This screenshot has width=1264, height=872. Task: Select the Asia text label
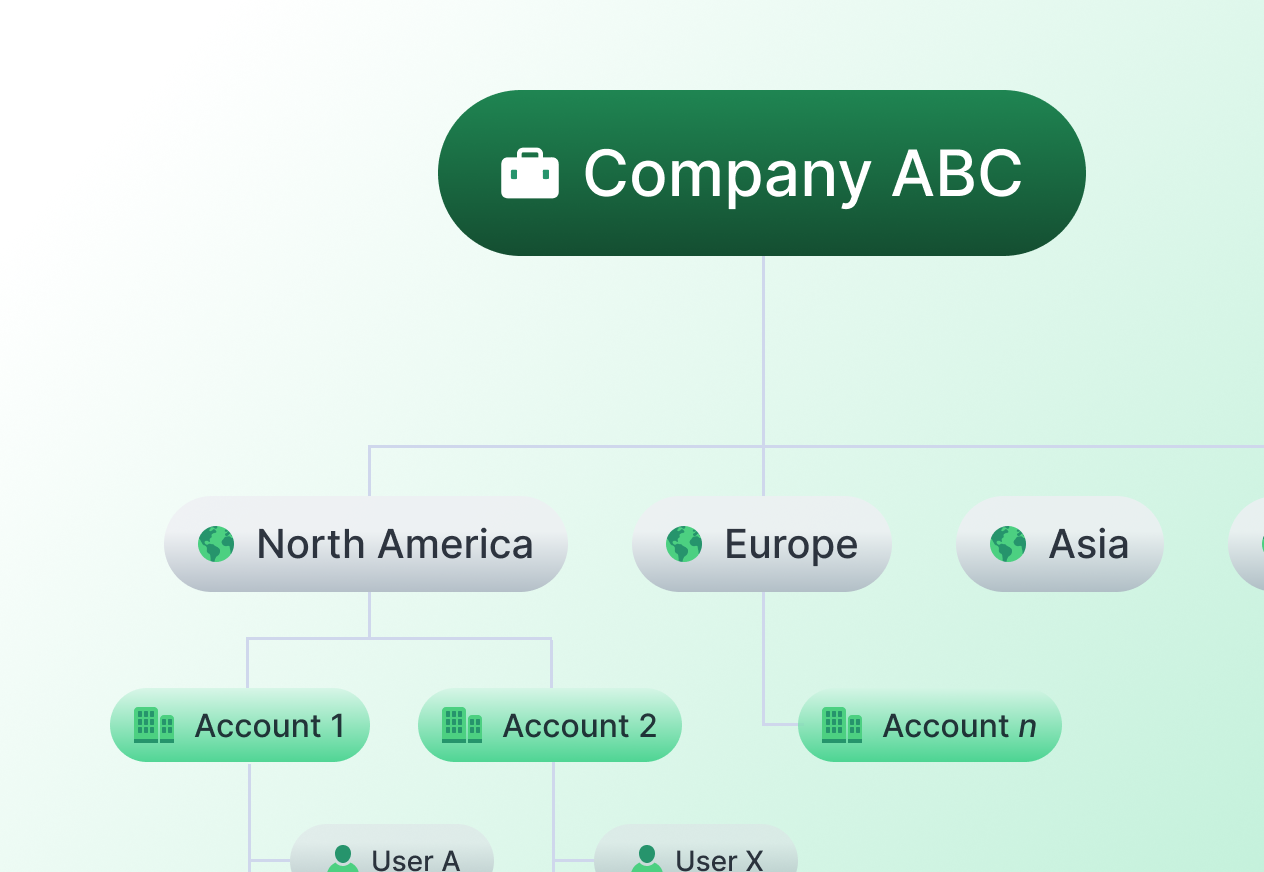(1088, 544)
